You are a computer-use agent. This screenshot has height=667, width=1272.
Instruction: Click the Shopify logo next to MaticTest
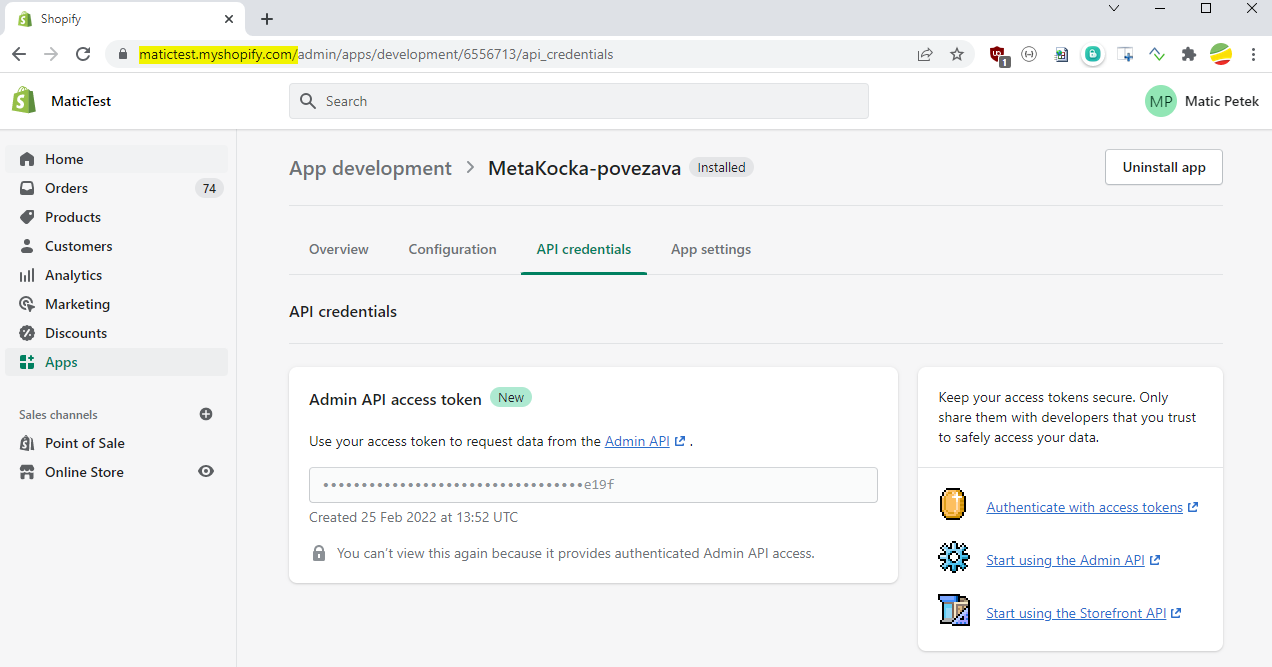pyautogui.click(x=24, y=101)
